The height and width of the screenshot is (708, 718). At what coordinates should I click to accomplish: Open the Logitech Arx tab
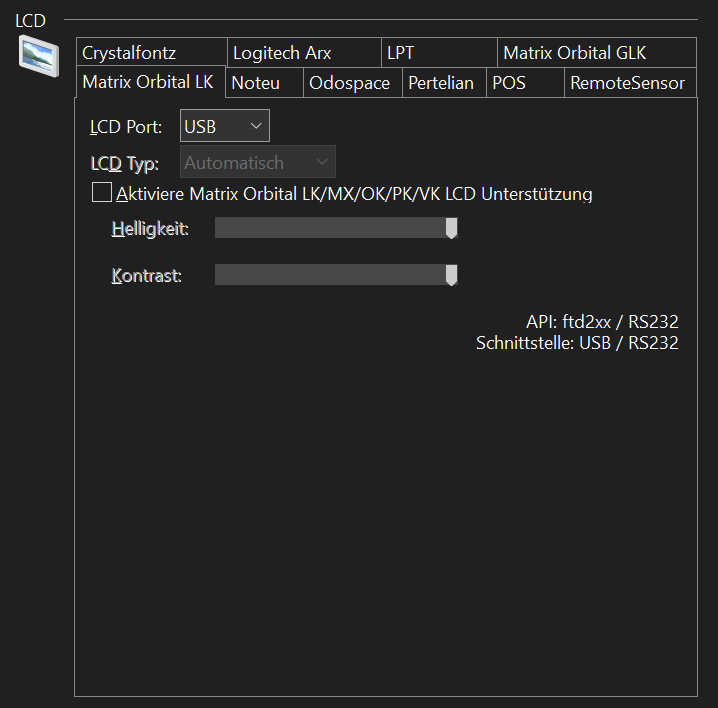(x=281, y=53)
